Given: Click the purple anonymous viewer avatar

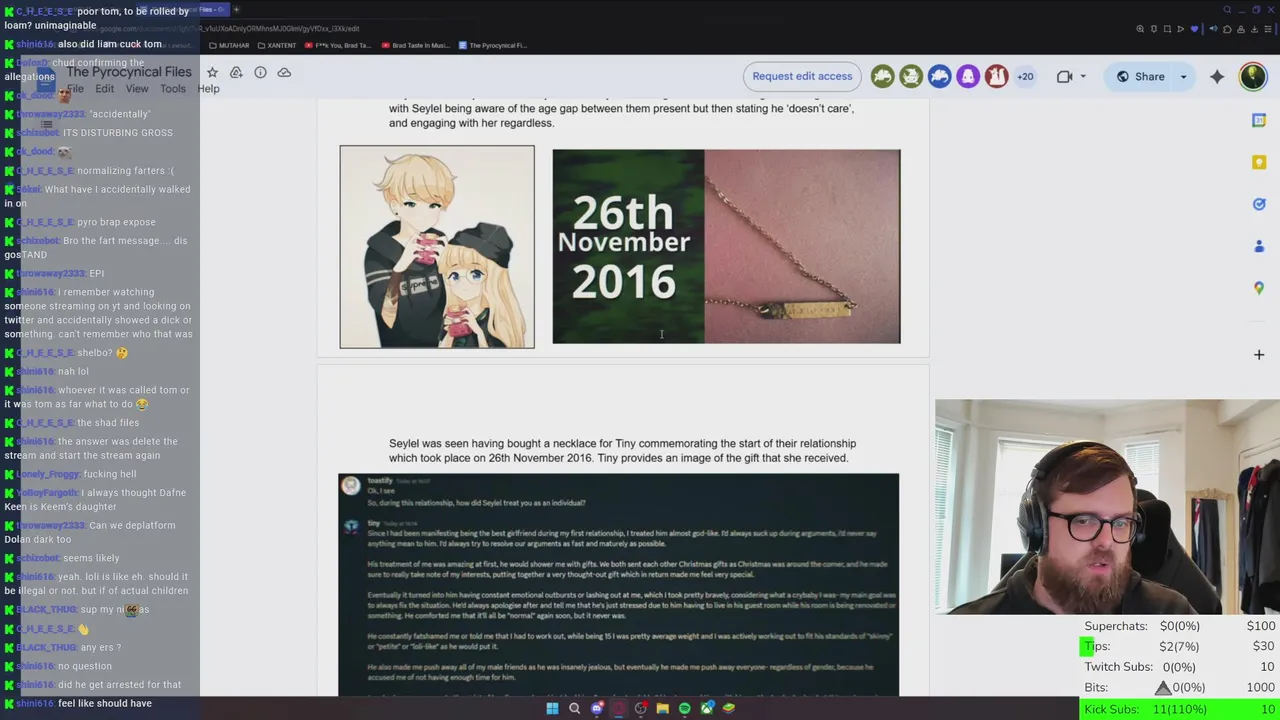Looking at the screenshot, I should pos(968,76).
